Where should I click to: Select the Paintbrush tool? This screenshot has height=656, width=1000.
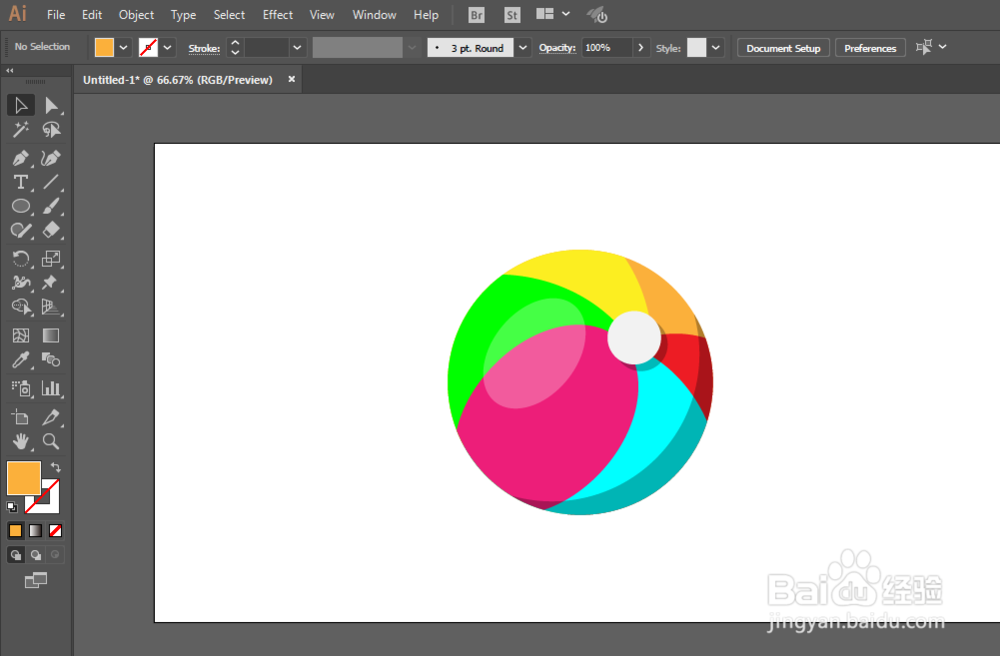tap(51, 206)
